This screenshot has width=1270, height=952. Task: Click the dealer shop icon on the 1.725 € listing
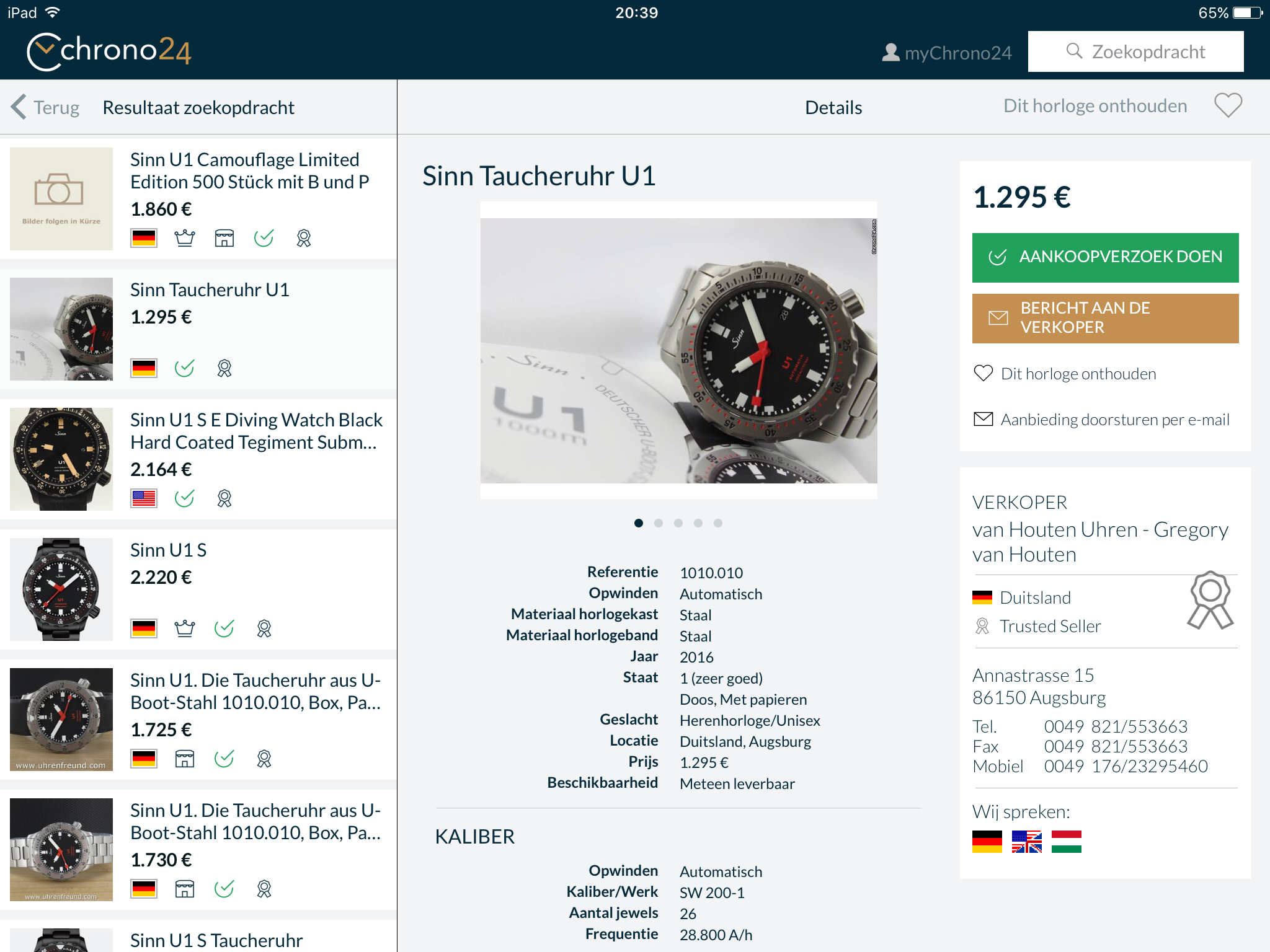[x=184, y=759]
